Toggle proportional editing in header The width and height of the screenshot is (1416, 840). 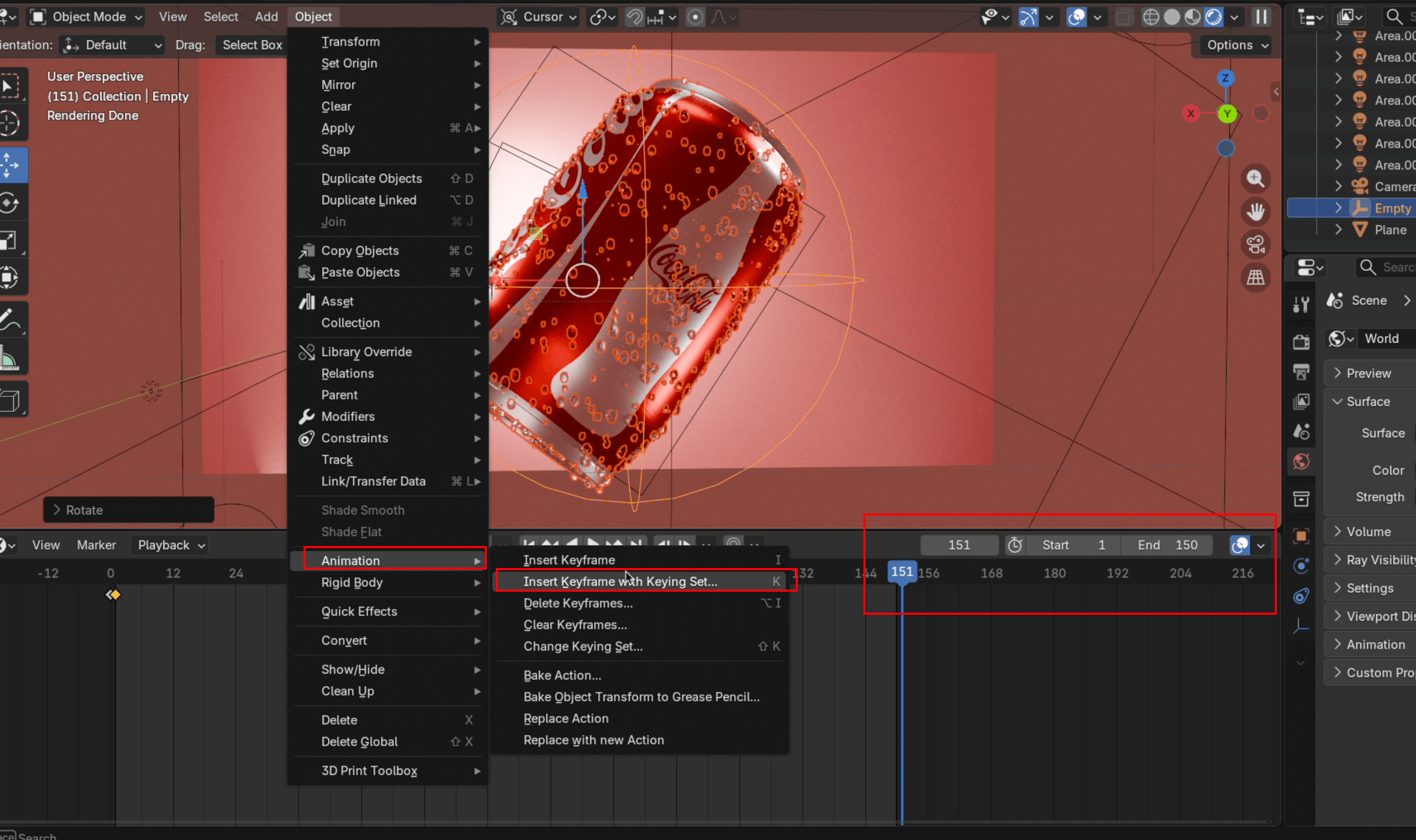pos(695,17)
